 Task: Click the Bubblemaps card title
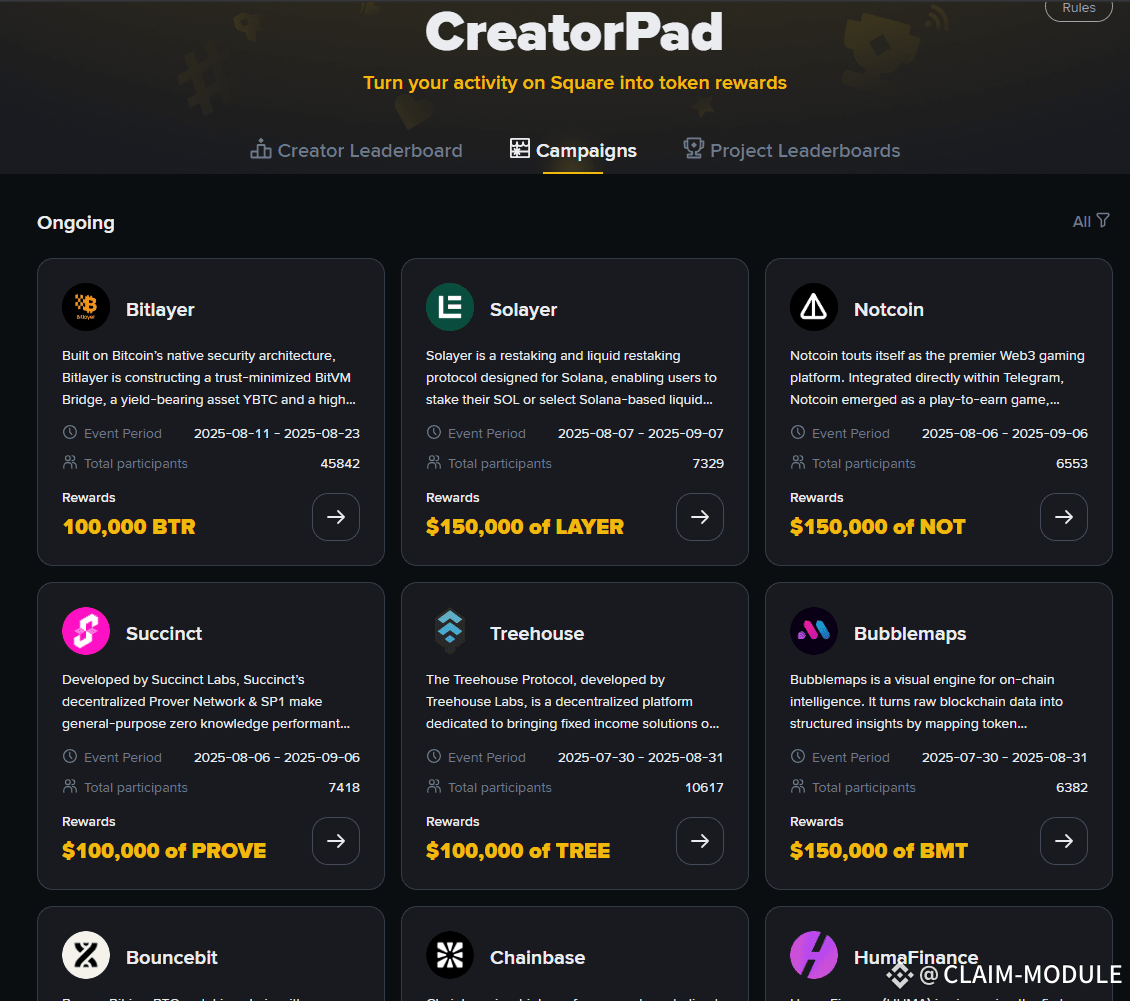[909, 633]
